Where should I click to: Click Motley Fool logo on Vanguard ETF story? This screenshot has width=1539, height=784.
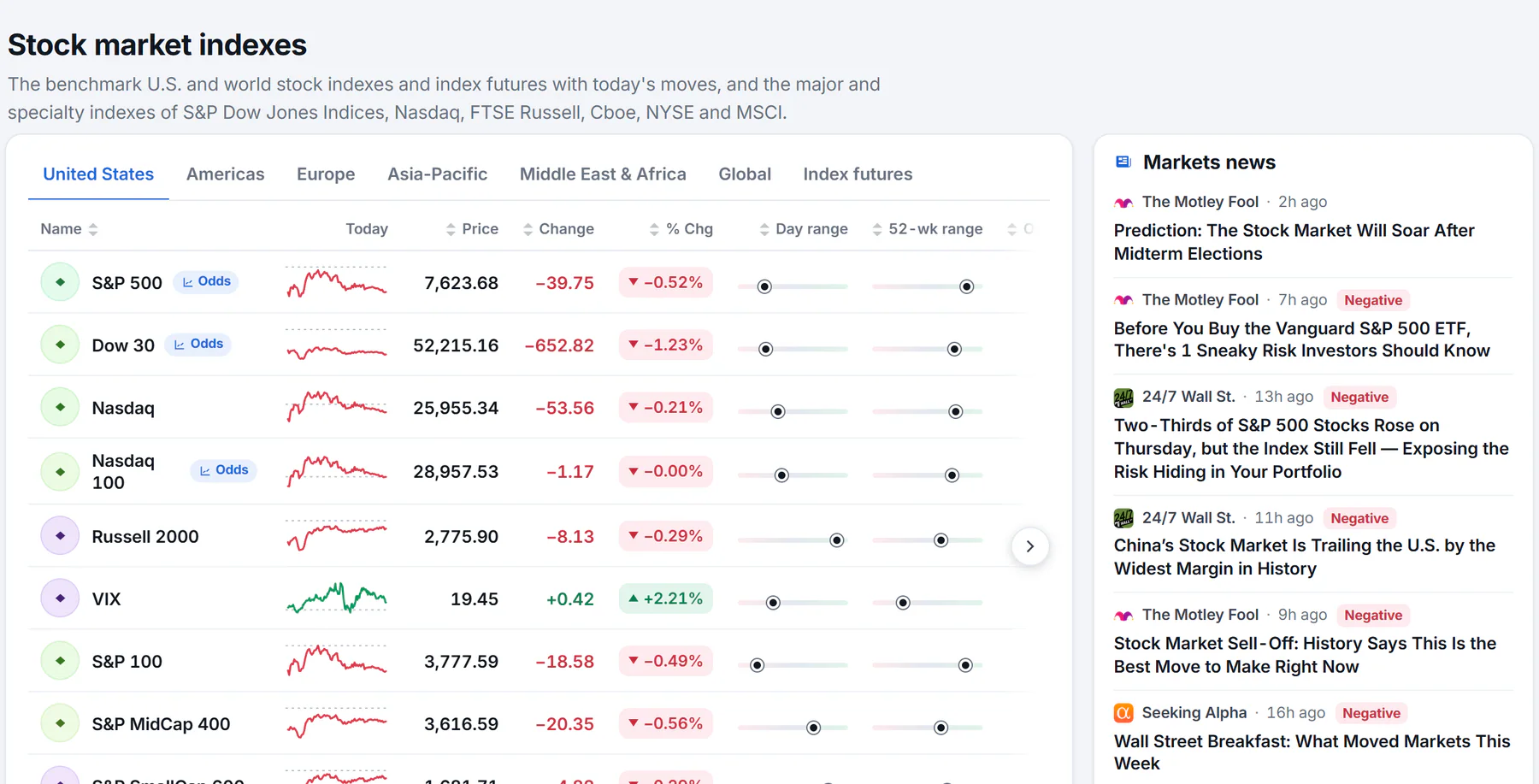pyautogui.click(x=1123, y=300)
